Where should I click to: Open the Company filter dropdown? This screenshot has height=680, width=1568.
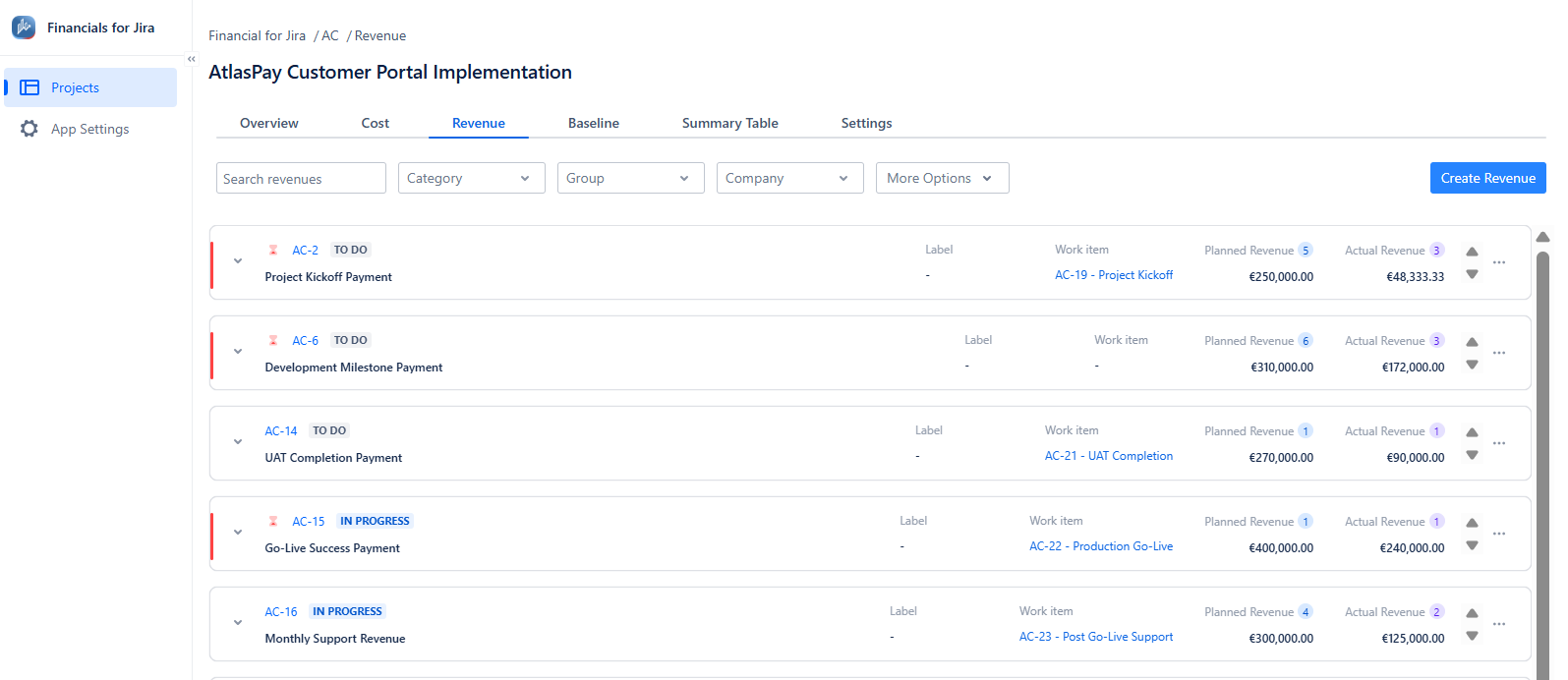click(790, 178)
